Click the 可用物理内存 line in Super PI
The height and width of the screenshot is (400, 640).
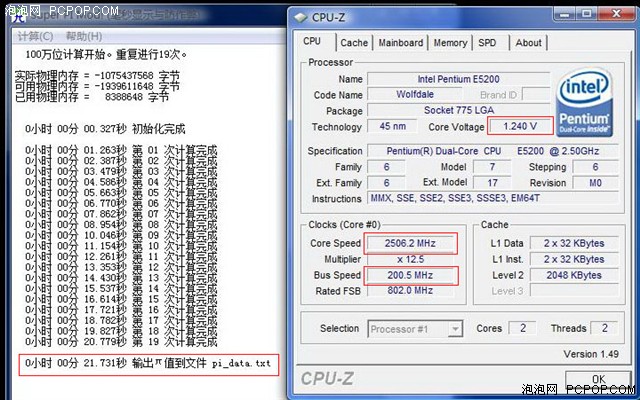click(x=97, y=86)
